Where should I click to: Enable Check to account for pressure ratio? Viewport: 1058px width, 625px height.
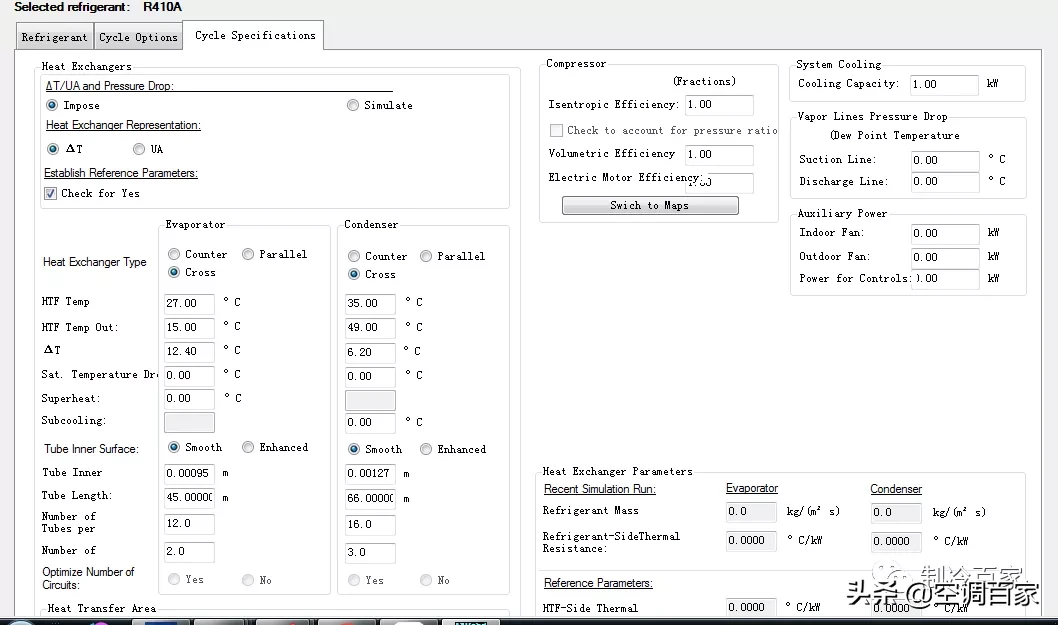(x=557, y=130)
